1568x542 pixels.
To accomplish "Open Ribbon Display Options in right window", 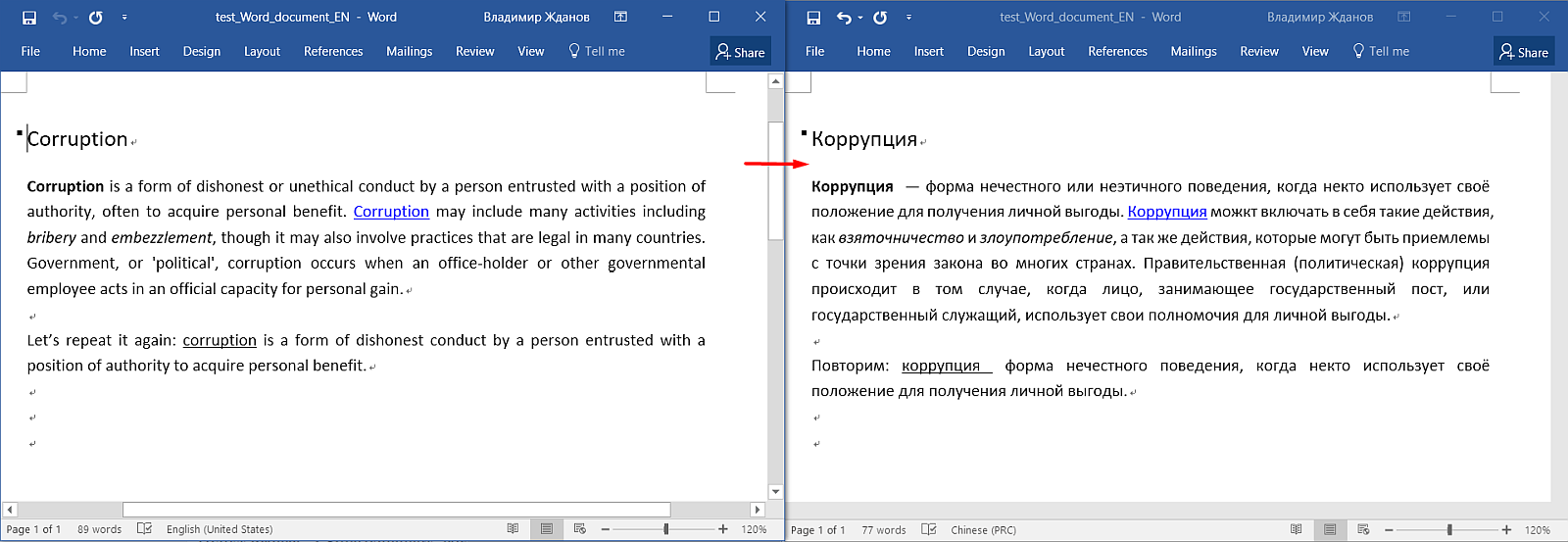I will [1404, 17].
